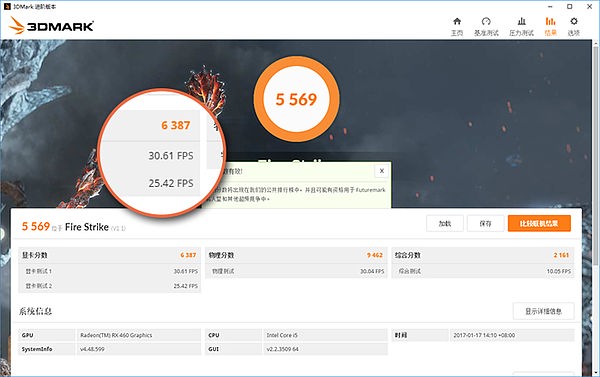Click the physics test value 30.04 FPS
The image size is (600, 377).
(372, 271)
